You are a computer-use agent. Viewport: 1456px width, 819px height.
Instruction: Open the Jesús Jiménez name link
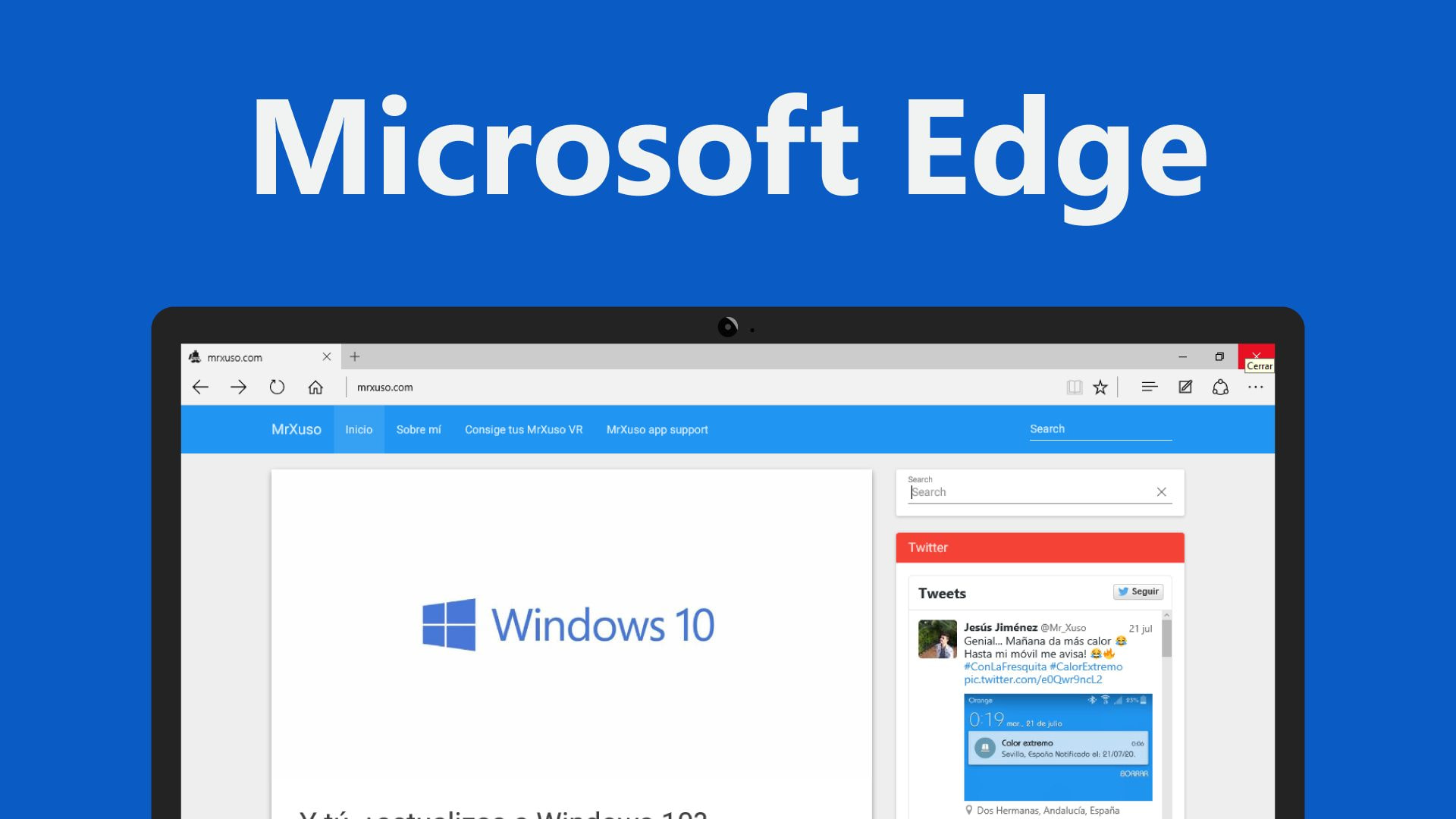click(1000, 627)
